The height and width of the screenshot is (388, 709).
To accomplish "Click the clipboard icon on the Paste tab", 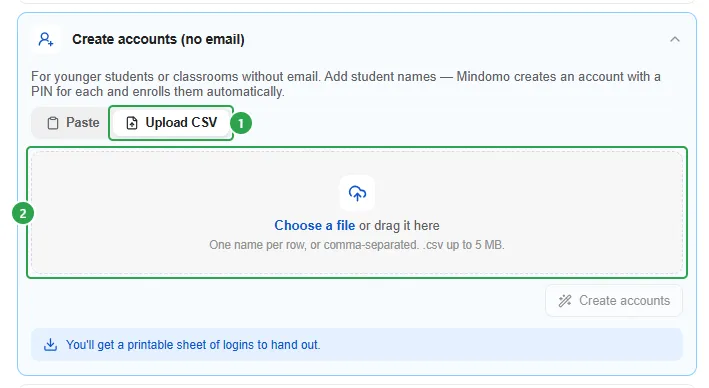I will coord(53,123).
